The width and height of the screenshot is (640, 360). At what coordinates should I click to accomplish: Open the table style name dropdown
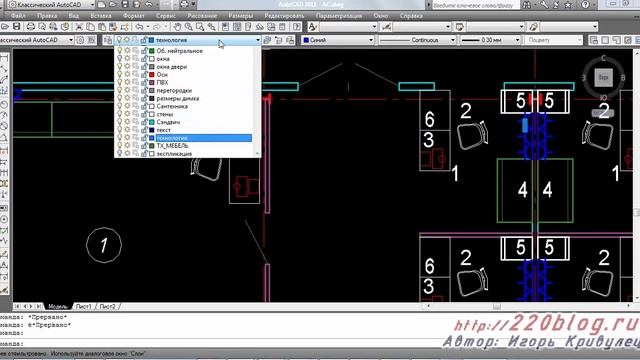(495, 27)
